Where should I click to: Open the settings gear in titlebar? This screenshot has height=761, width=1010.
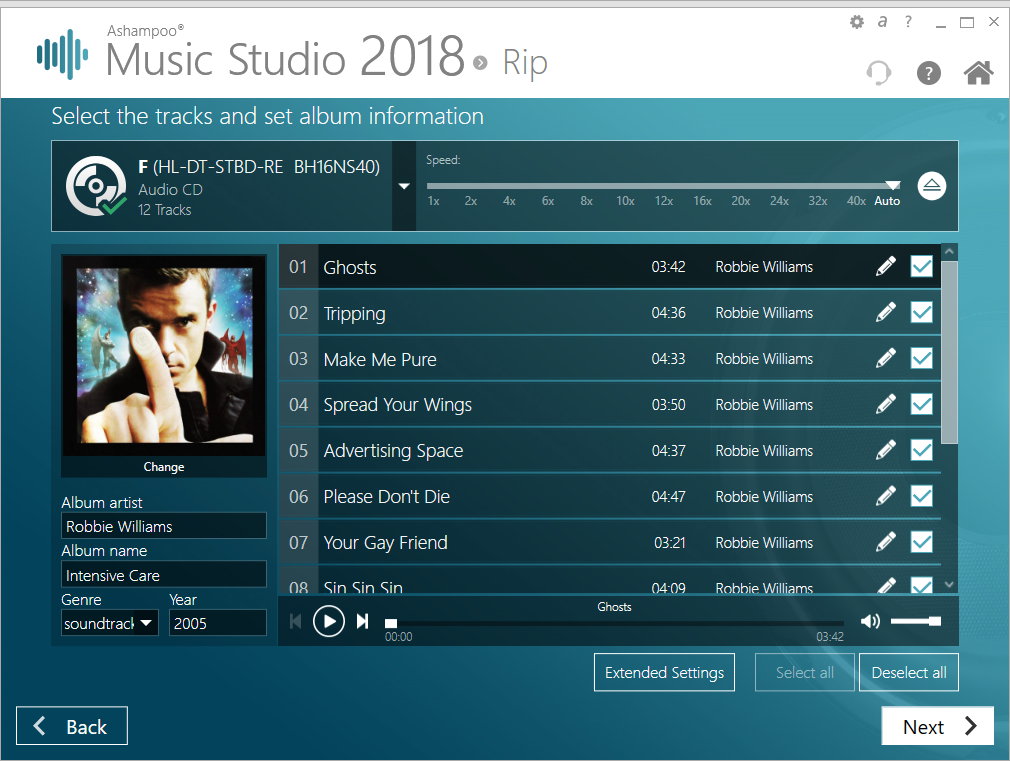click(857, 20)
